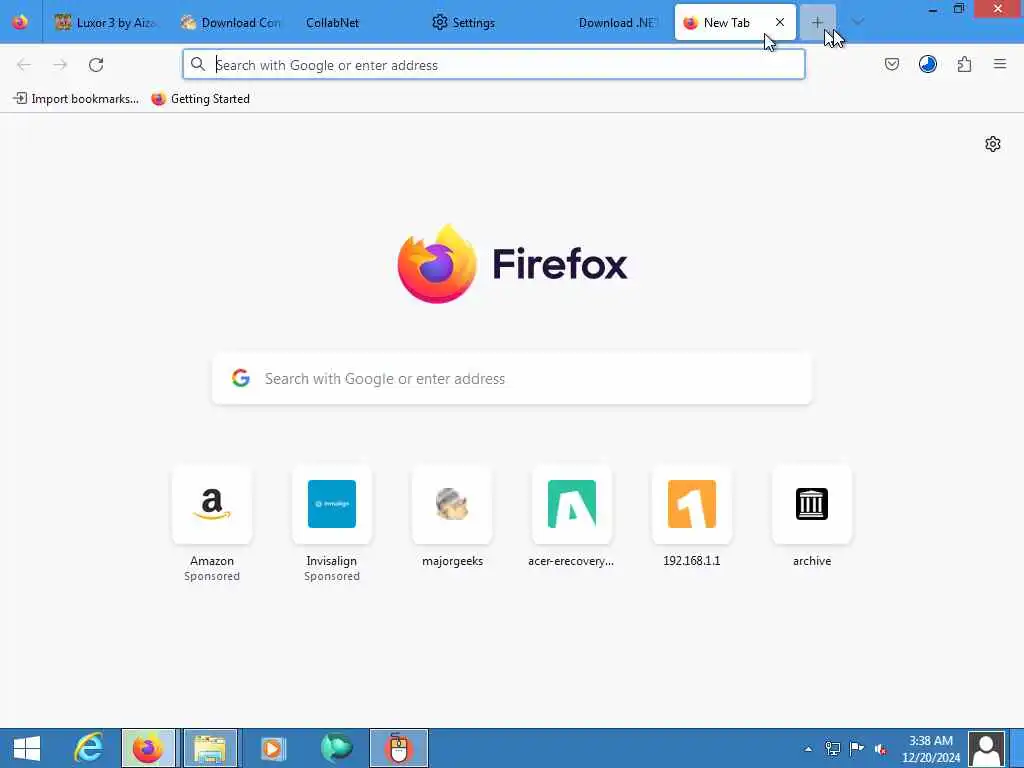Open the green bird app on taskbar
The width and height of the screenshot is (1024, 768).
[336, 748]
